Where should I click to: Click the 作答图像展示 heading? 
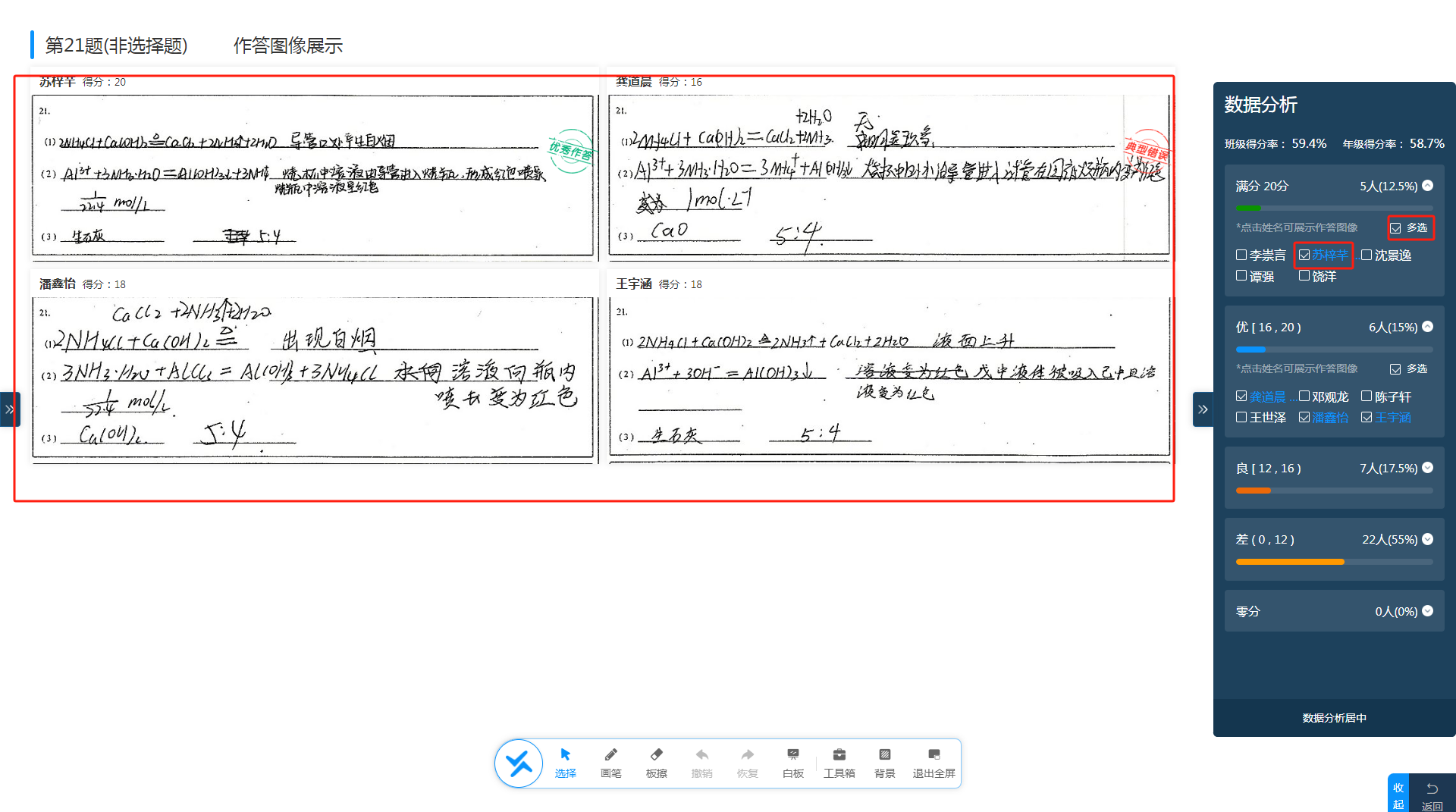pyautogui.click(x=288, y=45)
